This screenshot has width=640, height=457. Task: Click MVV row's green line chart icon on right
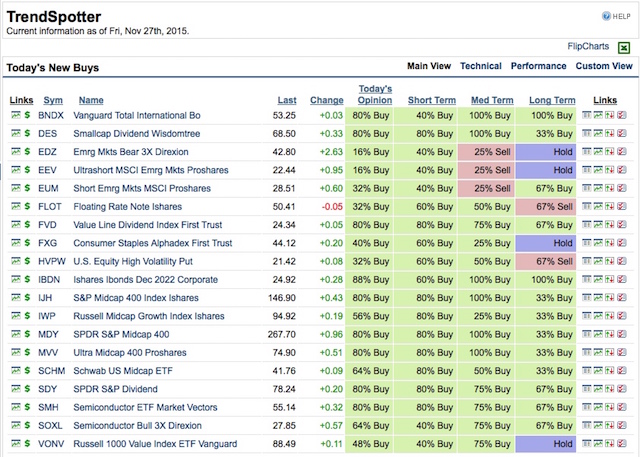598,352
